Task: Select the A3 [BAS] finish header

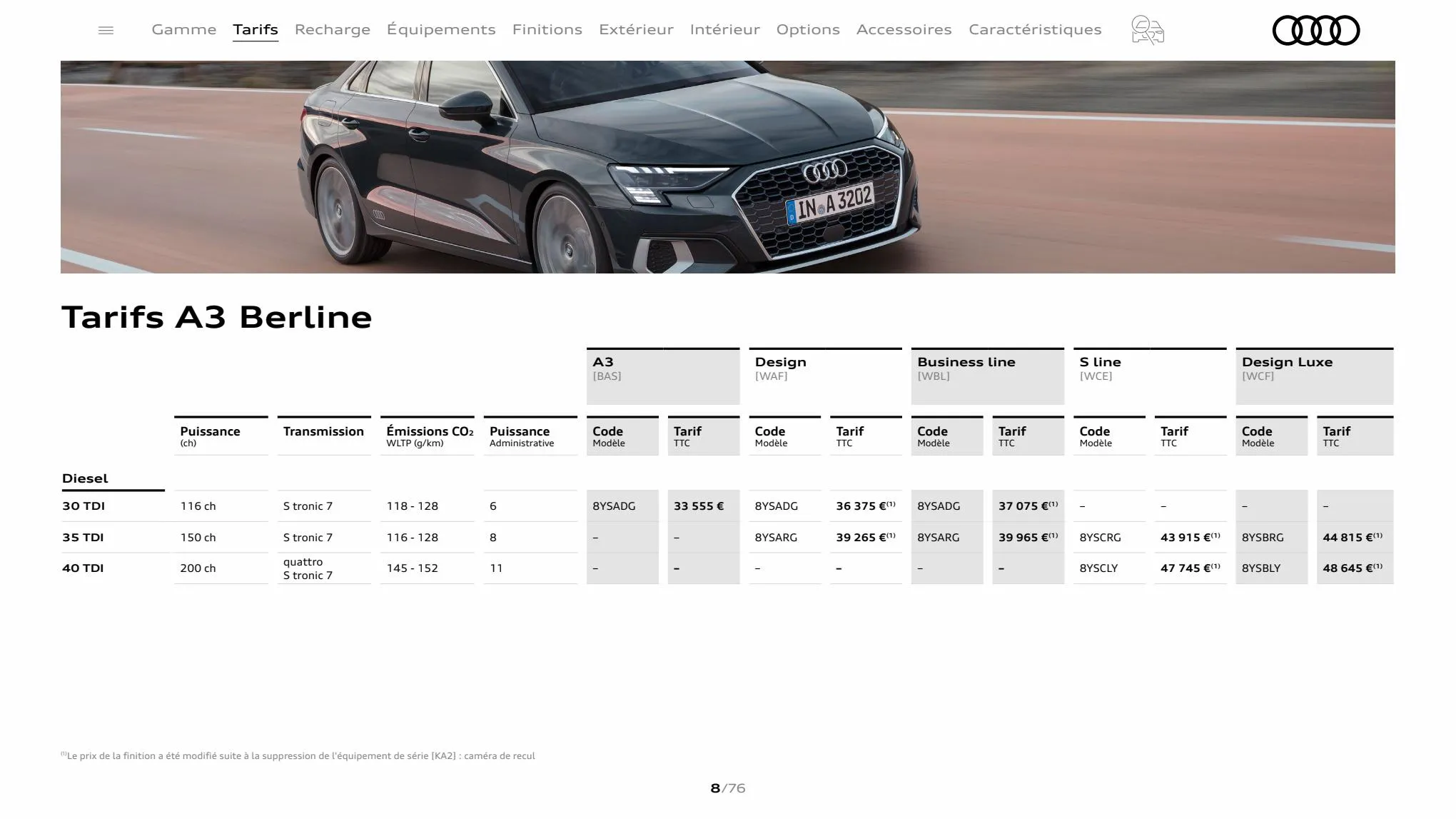Action: [x=663, y=376]
